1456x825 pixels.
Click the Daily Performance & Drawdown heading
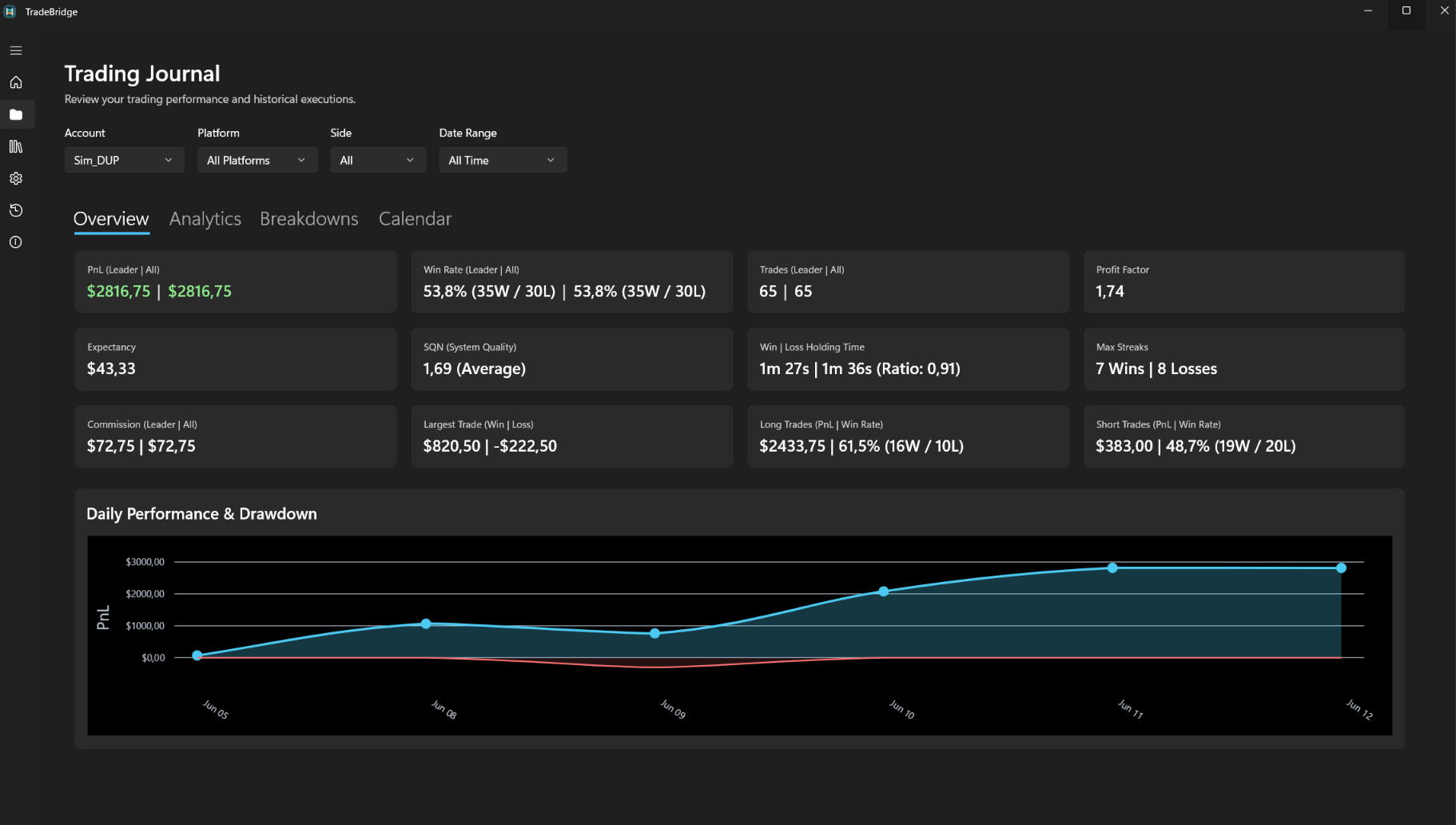(201, 514)
